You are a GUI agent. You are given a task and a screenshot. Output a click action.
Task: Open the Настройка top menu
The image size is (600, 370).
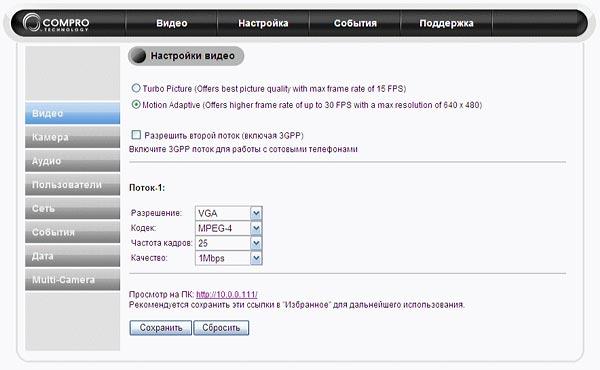point(263,23)
